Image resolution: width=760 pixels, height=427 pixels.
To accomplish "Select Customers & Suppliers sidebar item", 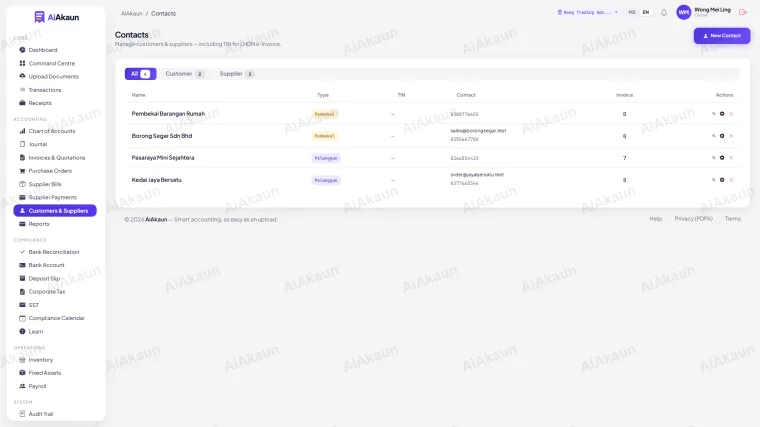I will tap(55, 211).
